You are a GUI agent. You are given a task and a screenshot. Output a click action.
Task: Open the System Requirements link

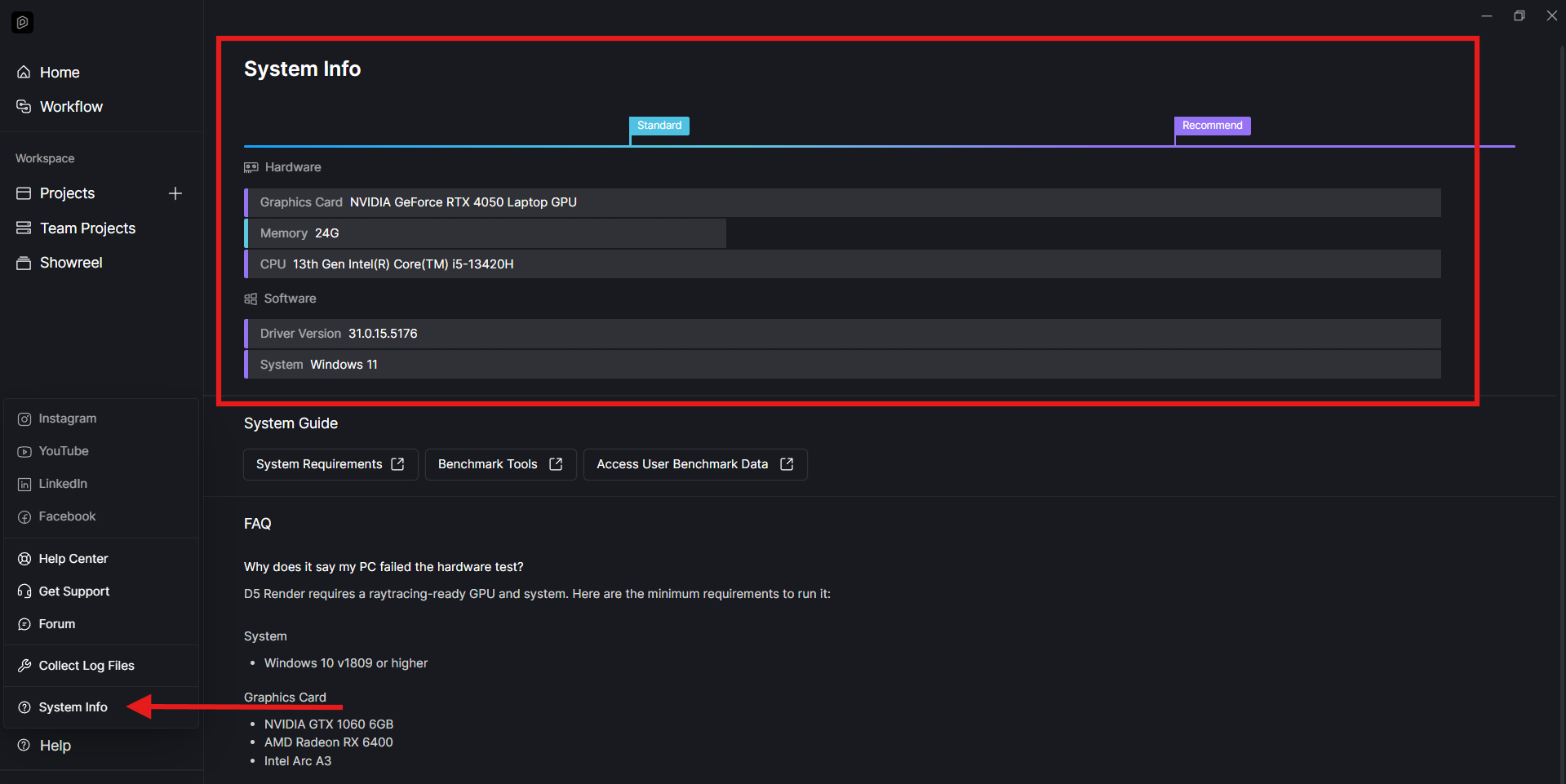pyautogui.click(x=330, y=464)
